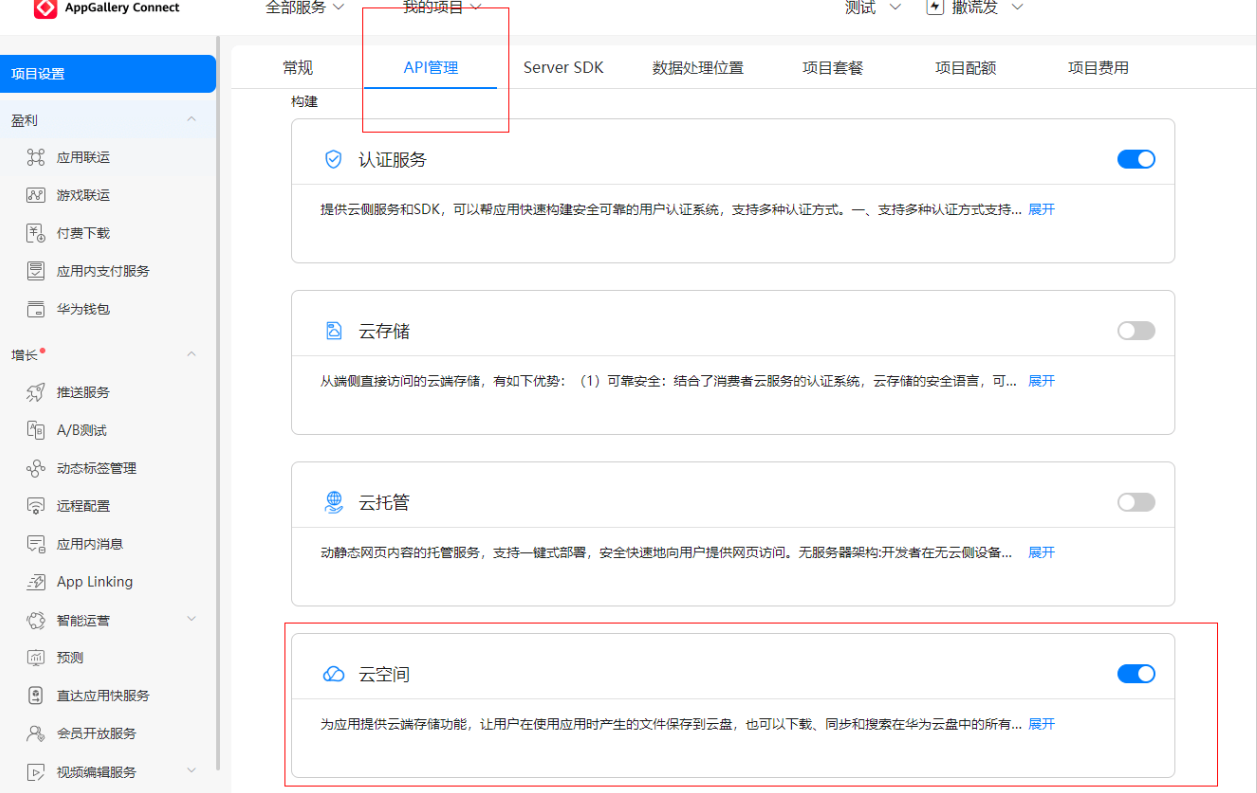Open the 我的项目 dropdown
Screen dimensions: 1257x793
pyautogui.click(x=442, y=7)
